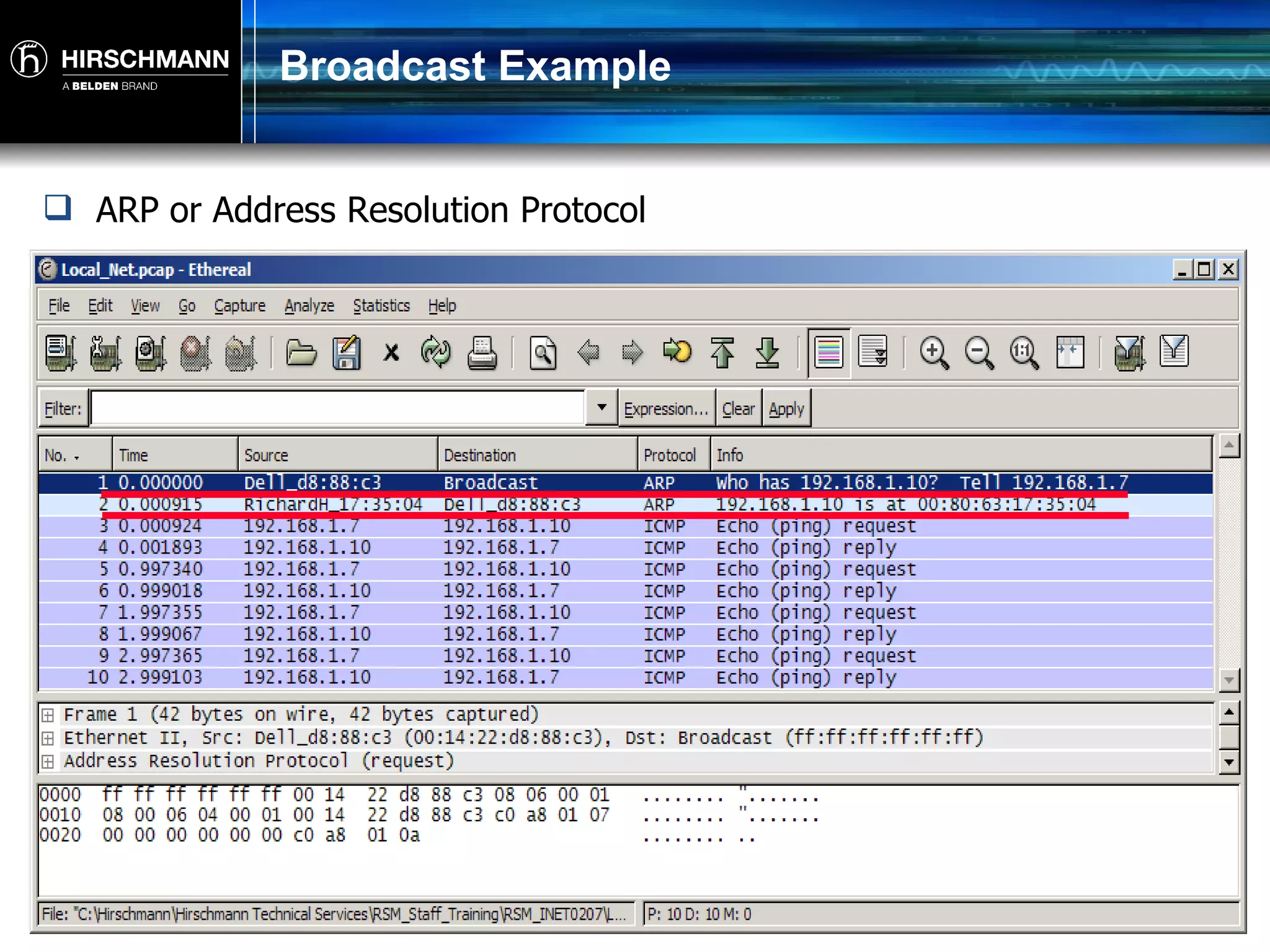Select packet 1 ARP broadcast row
This screenshot has width=1270, height=952.
point(625,483)
